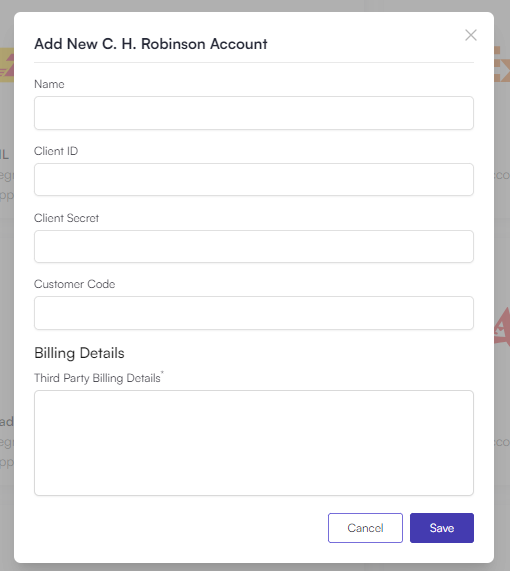Viewport: 510px width, 571px height.
Task: Click the Name field label
Action: point(49,84)
